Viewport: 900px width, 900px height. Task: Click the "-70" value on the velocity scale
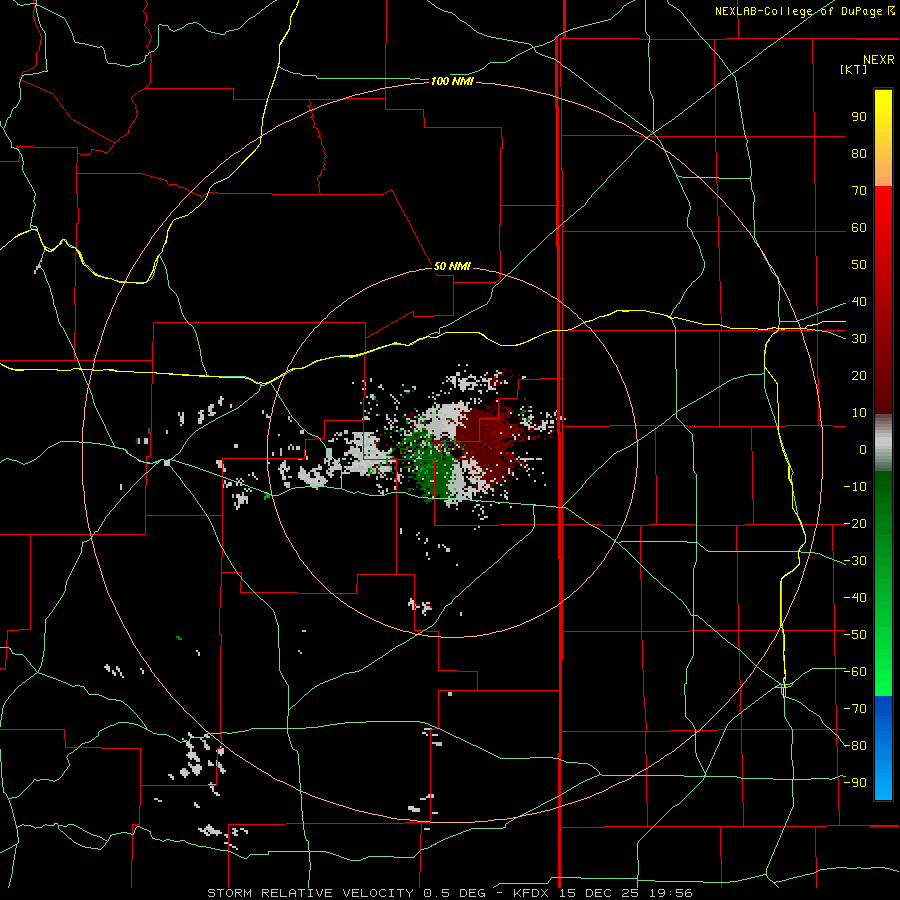pyautogui.click(x=855, y=709)
